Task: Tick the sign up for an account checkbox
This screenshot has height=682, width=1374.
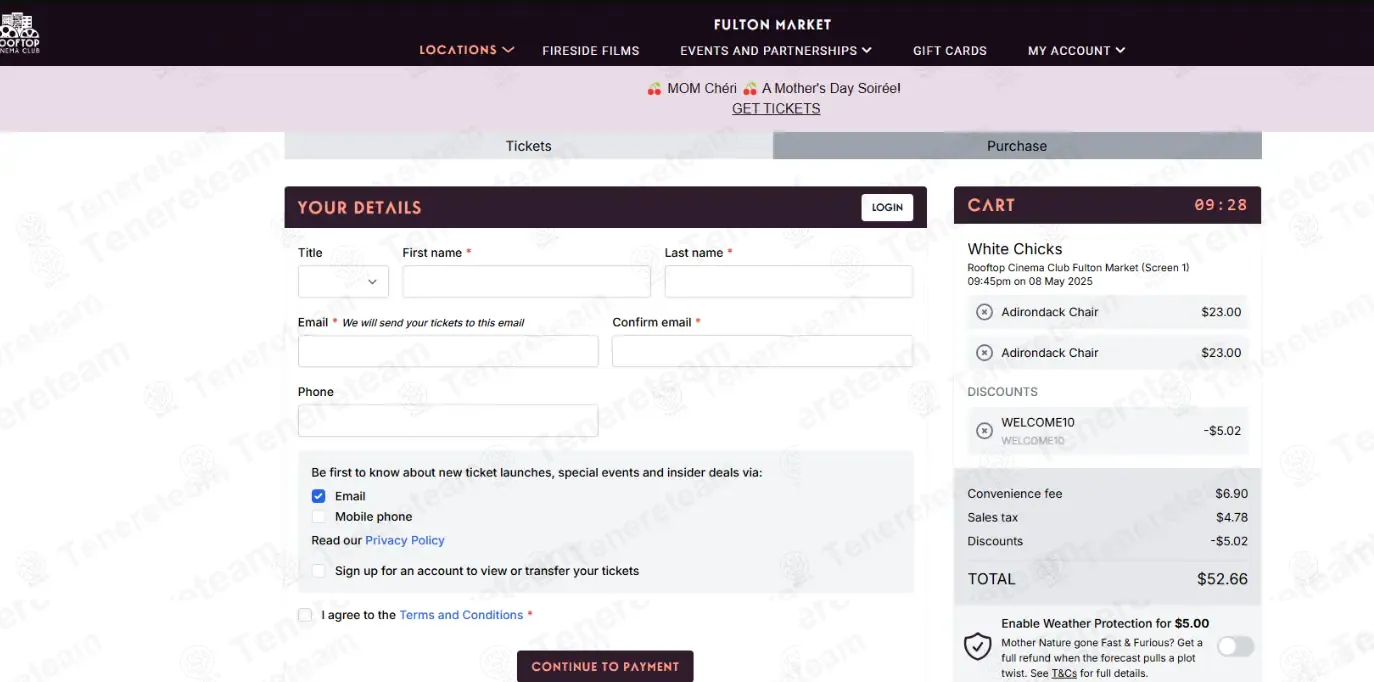Action: (x=318, y=571)
